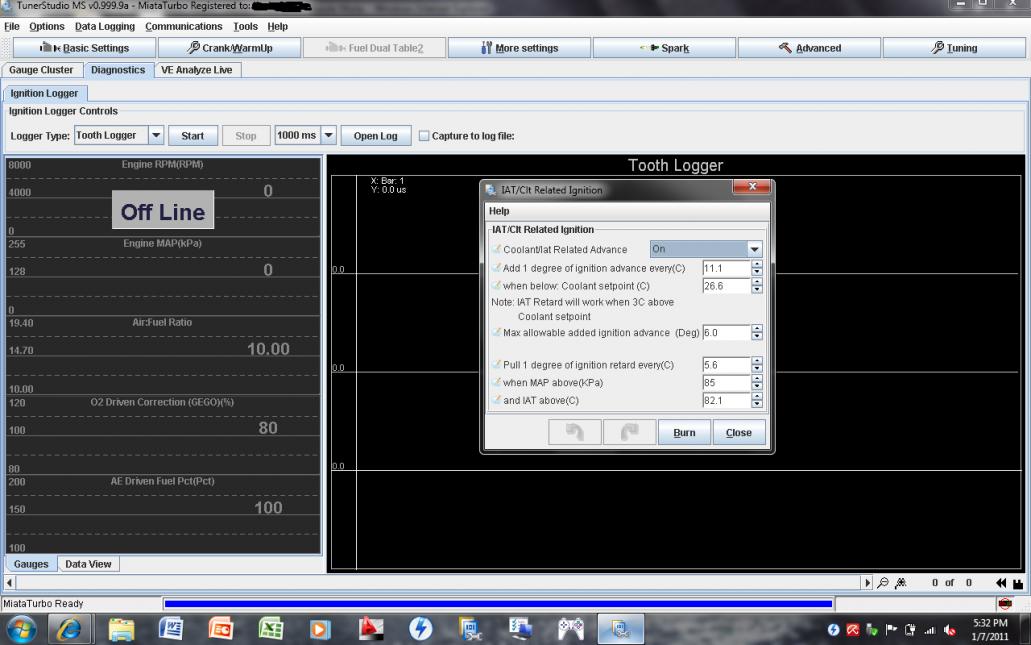Image resolution: width=1031 pixels, height=645 pixels.
Task: Switch to the Data View tab
Action: (x=88, y=564)
